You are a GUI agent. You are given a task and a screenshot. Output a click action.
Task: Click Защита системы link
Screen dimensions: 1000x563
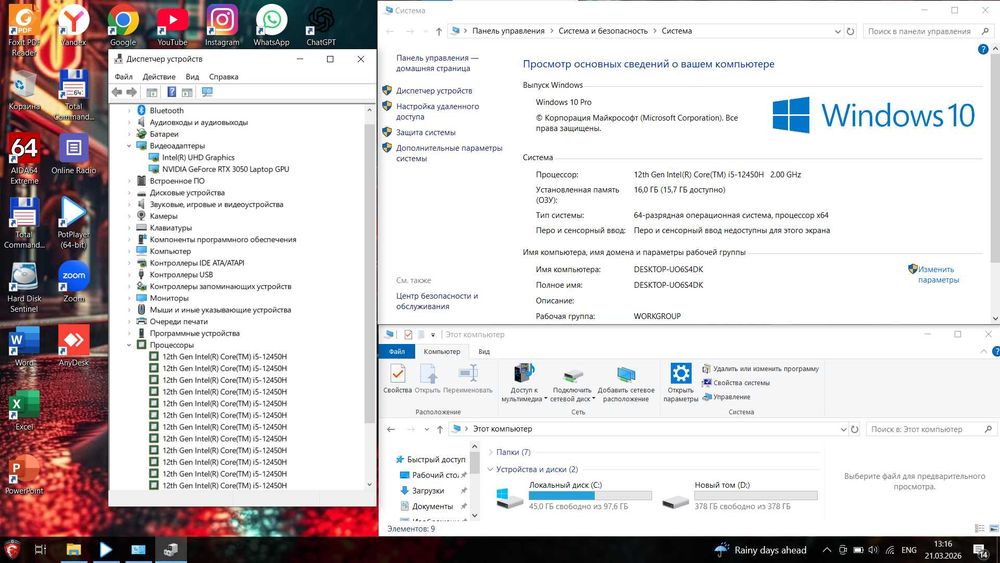(425, 133)
